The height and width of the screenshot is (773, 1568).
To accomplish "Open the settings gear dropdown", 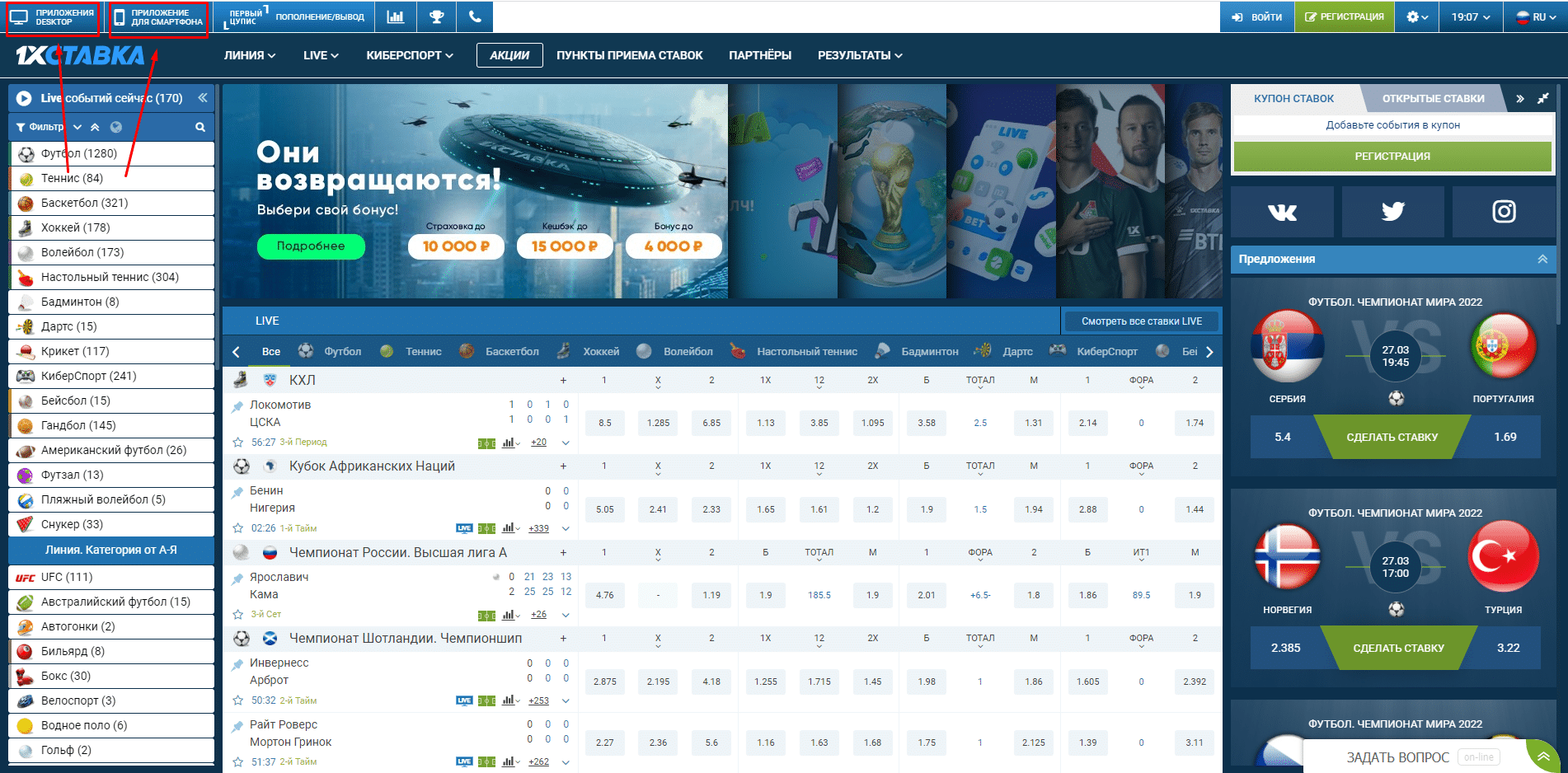I will (1417, 16).
